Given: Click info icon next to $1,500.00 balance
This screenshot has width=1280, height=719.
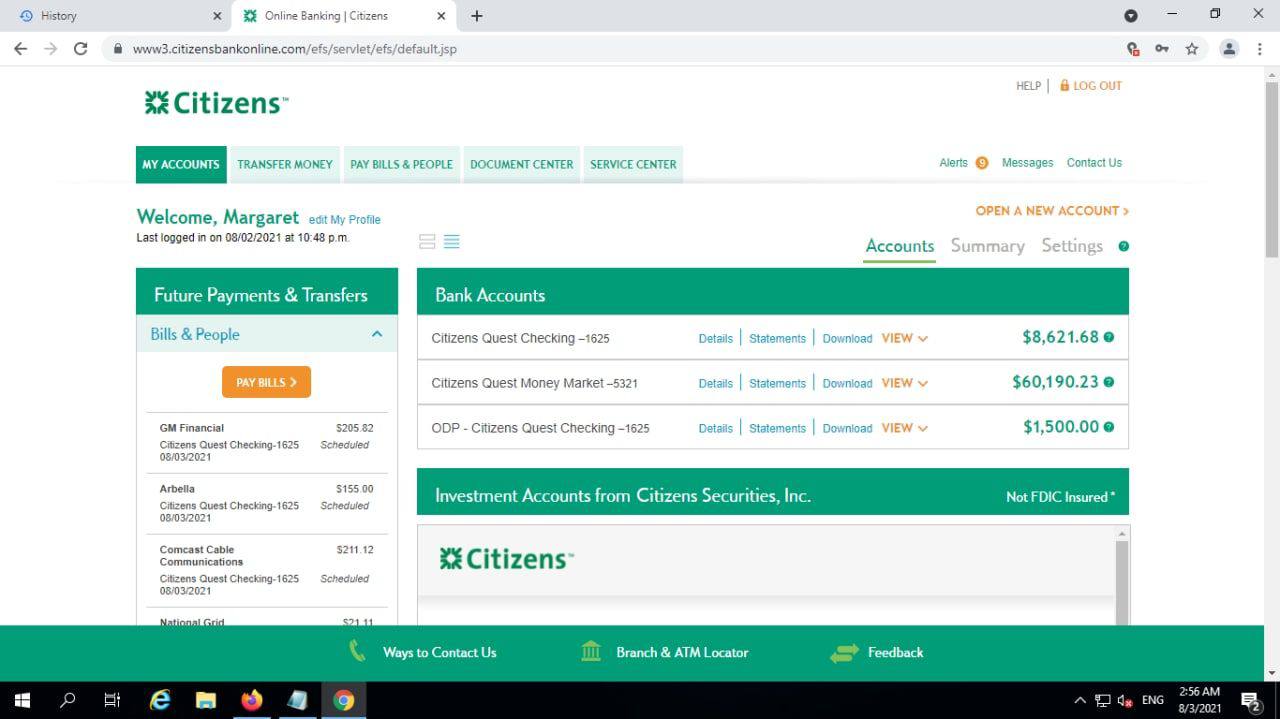Looking at the screenshot, I should coord(1108,427).
